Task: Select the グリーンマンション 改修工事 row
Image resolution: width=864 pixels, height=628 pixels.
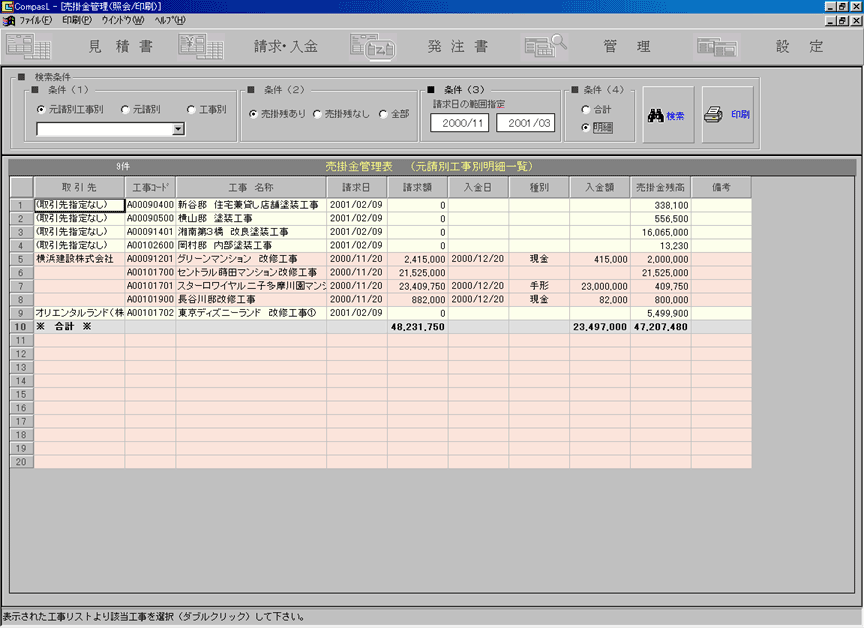Action: [250, 258]
